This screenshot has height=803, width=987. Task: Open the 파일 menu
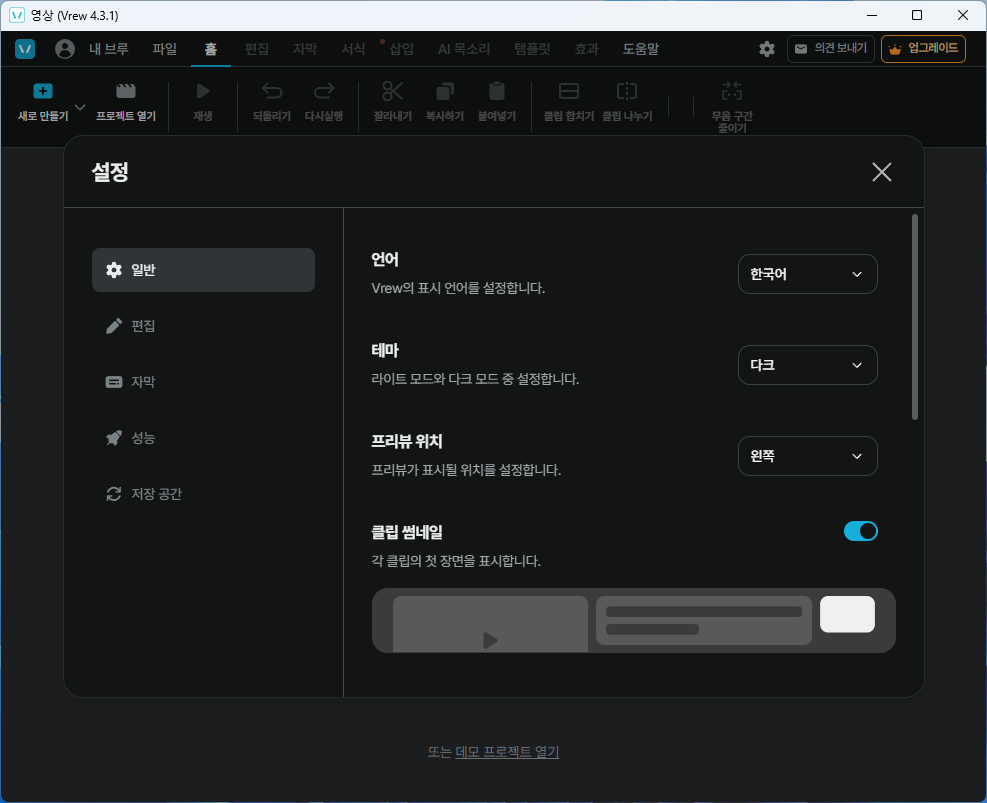(x=165, y=48)
